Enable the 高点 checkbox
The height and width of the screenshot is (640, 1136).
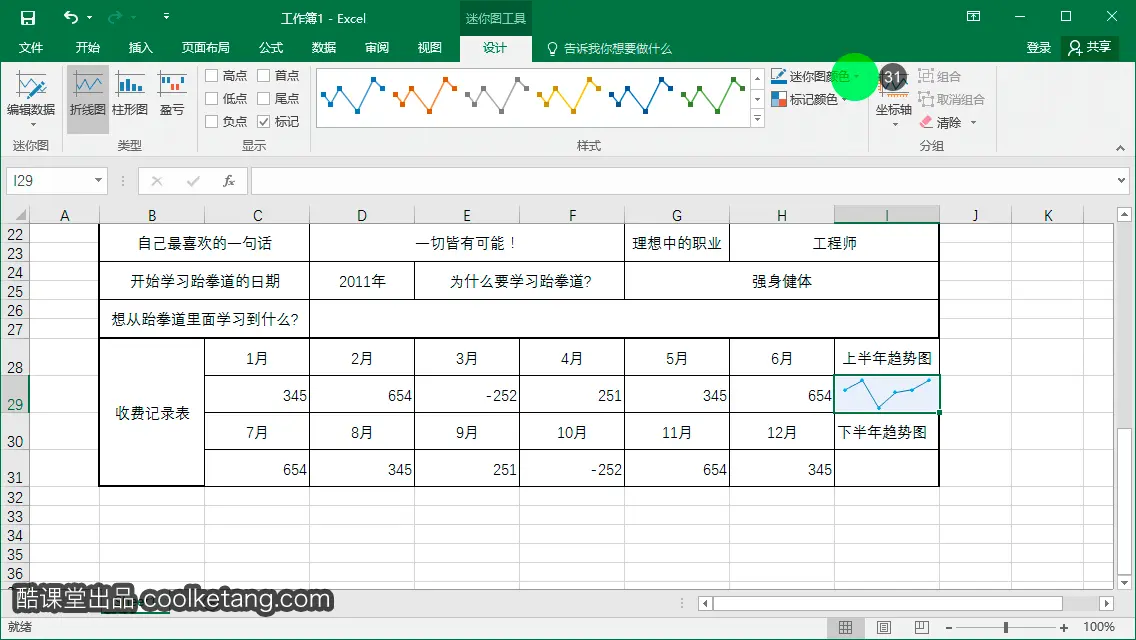[x=212, y=75]
